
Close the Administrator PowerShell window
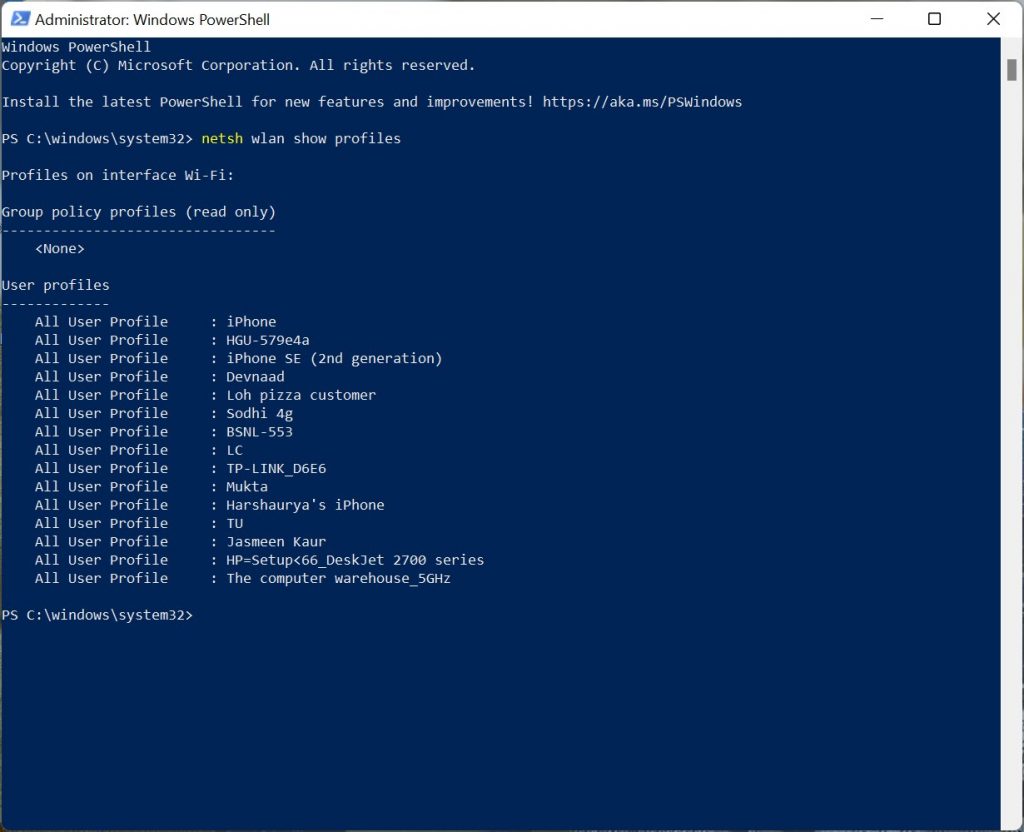click(x=993, y=19)
